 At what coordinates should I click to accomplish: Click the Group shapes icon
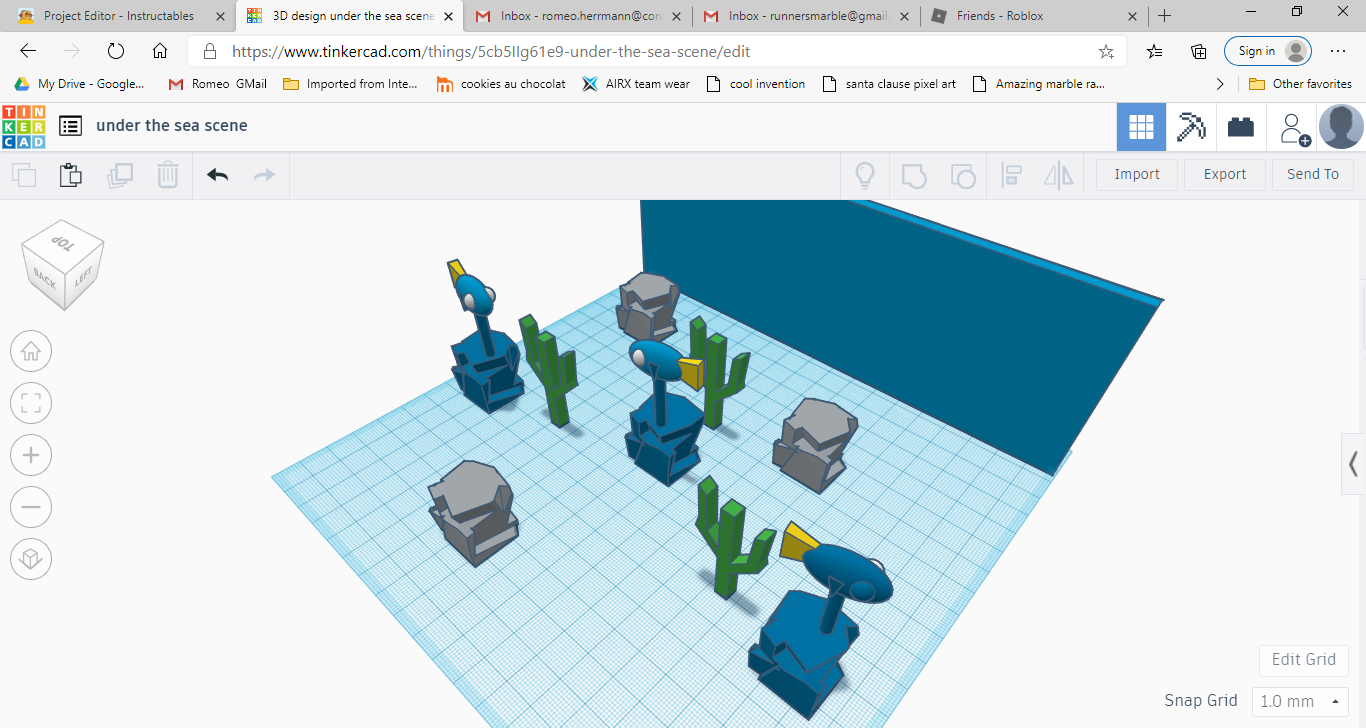point(914,175)
